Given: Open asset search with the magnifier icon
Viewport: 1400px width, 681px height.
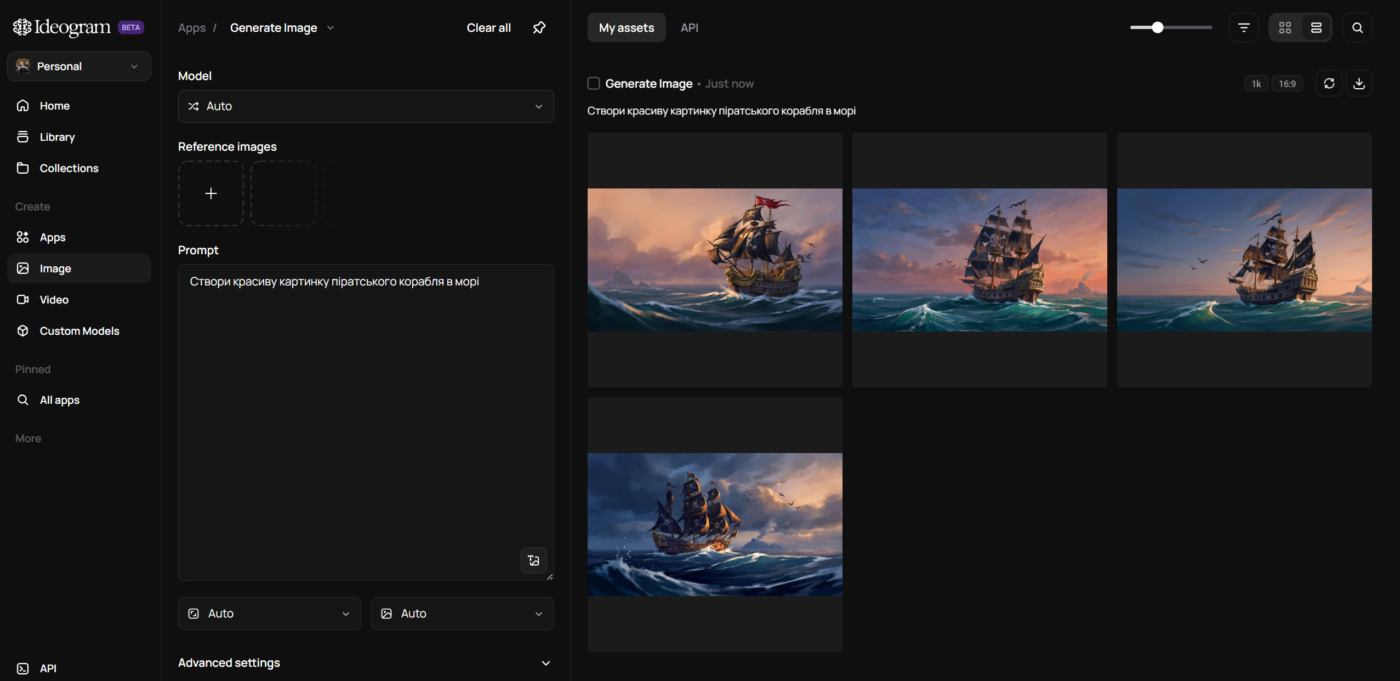Looking at the screenshot, I should [1357, 28].
